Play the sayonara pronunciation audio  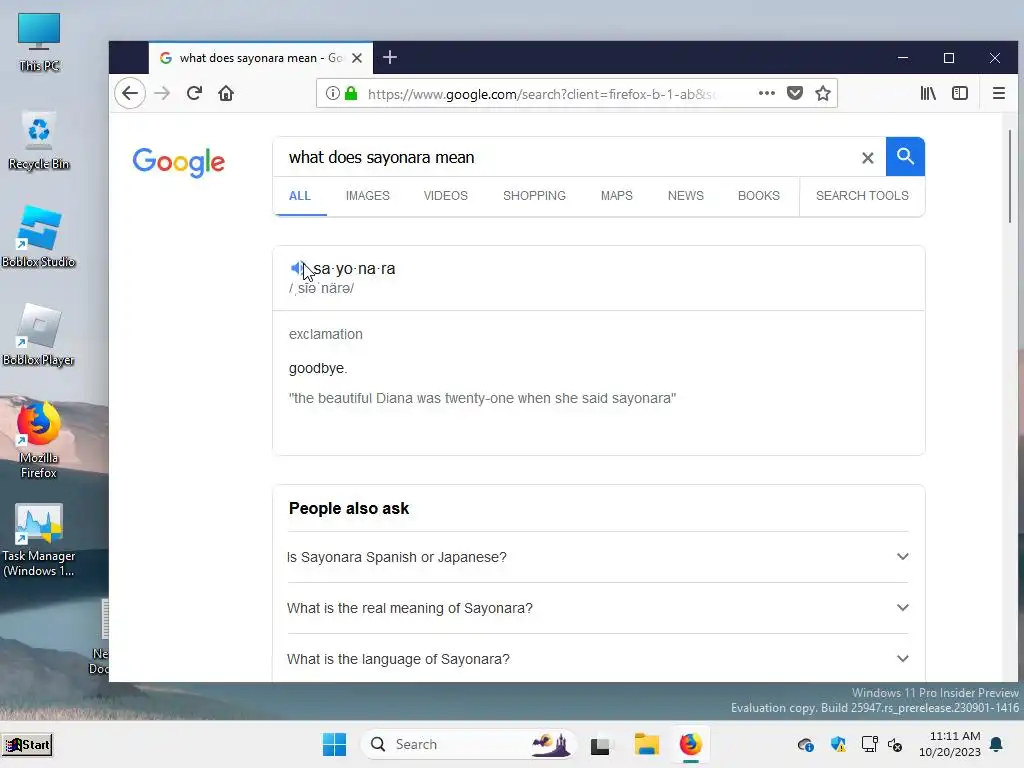[x=296, y=268]
